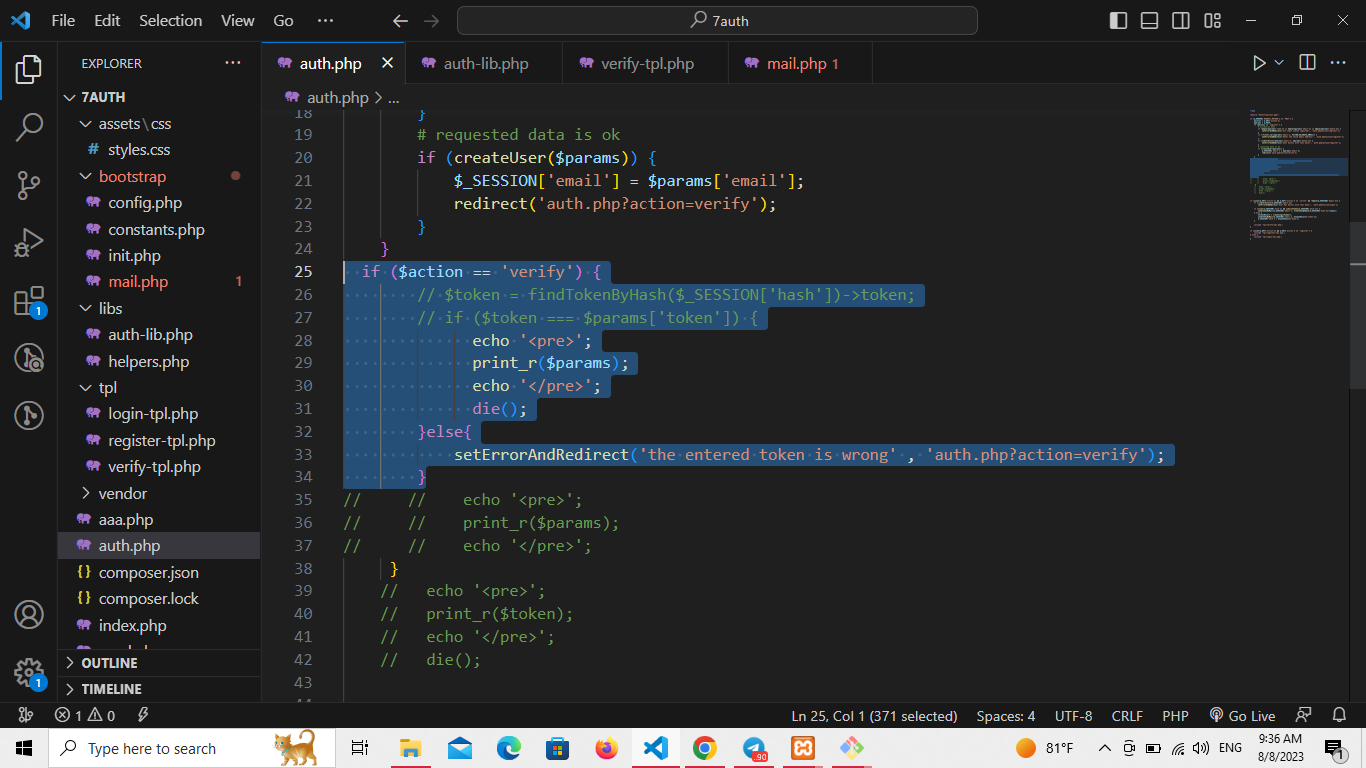Open styles.css in the explorer

pos(160,150)
